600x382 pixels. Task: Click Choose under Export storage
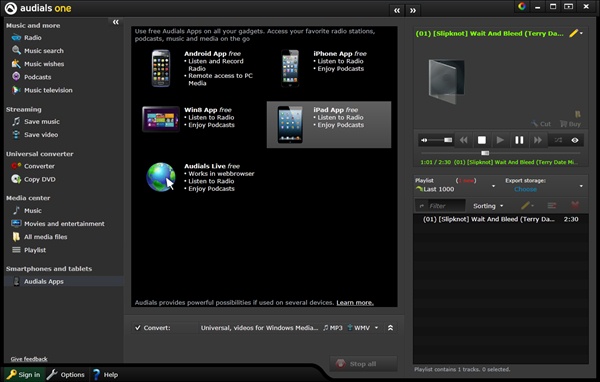tap(525, 189)
